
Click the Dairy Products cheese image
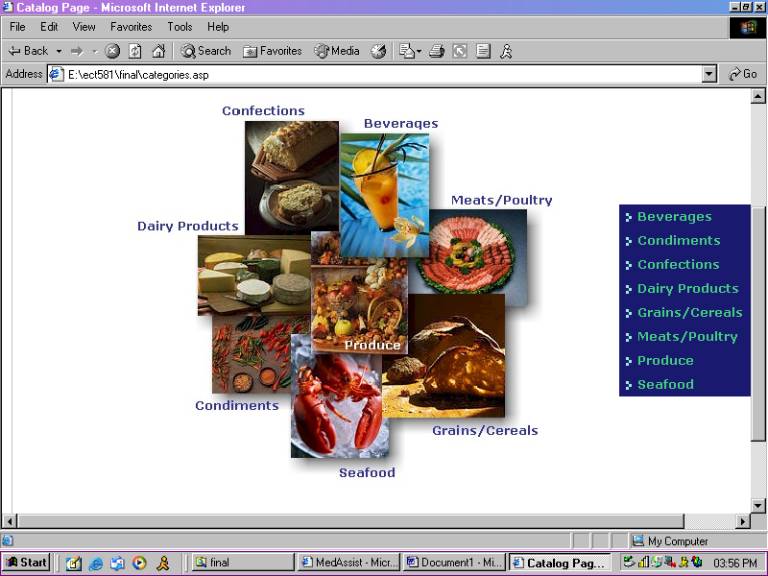(254, 275)
